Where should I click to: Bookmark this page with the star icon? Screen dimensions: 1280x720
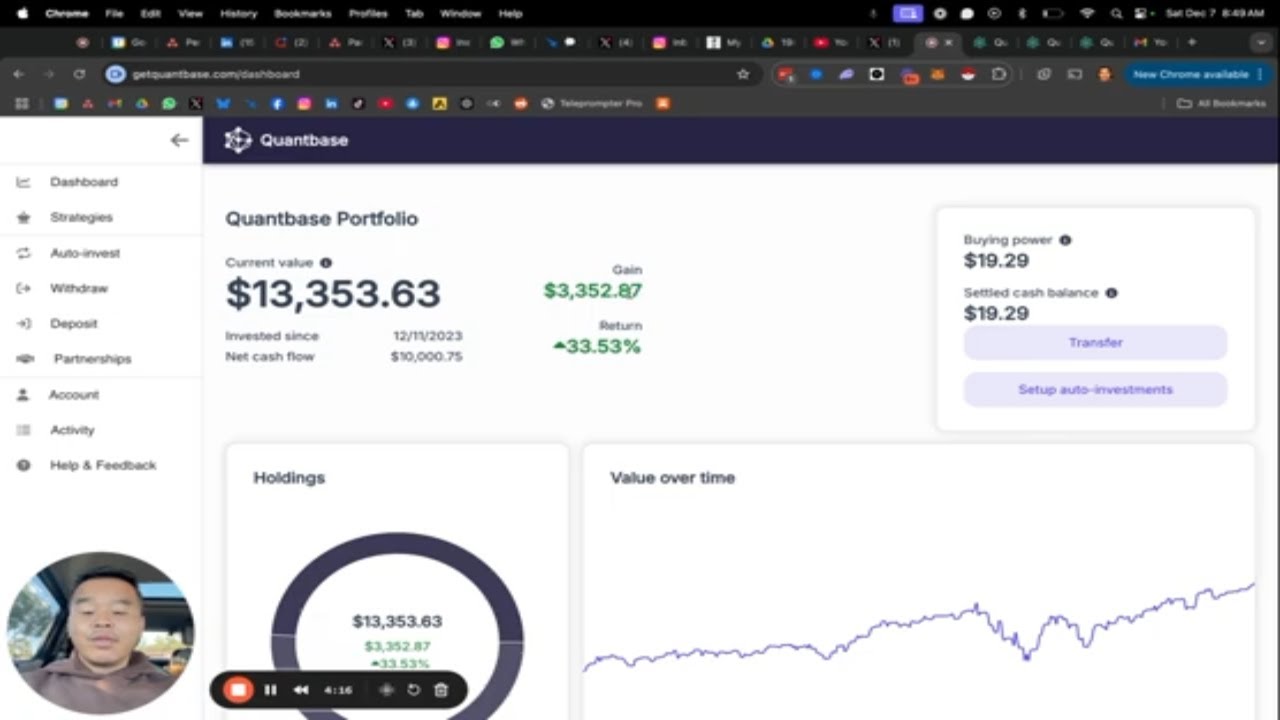(x=743, y=74)
